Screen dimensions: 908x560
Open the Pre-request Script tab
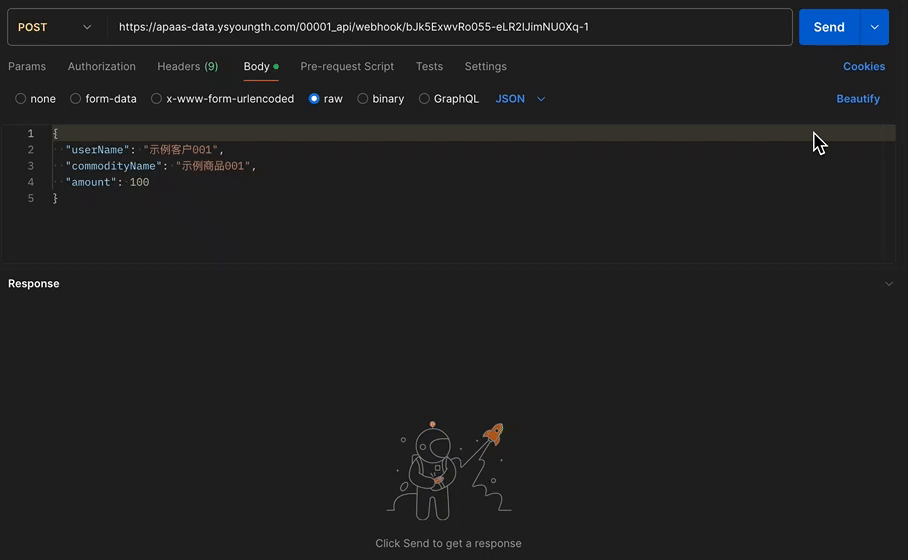[347, 67]
